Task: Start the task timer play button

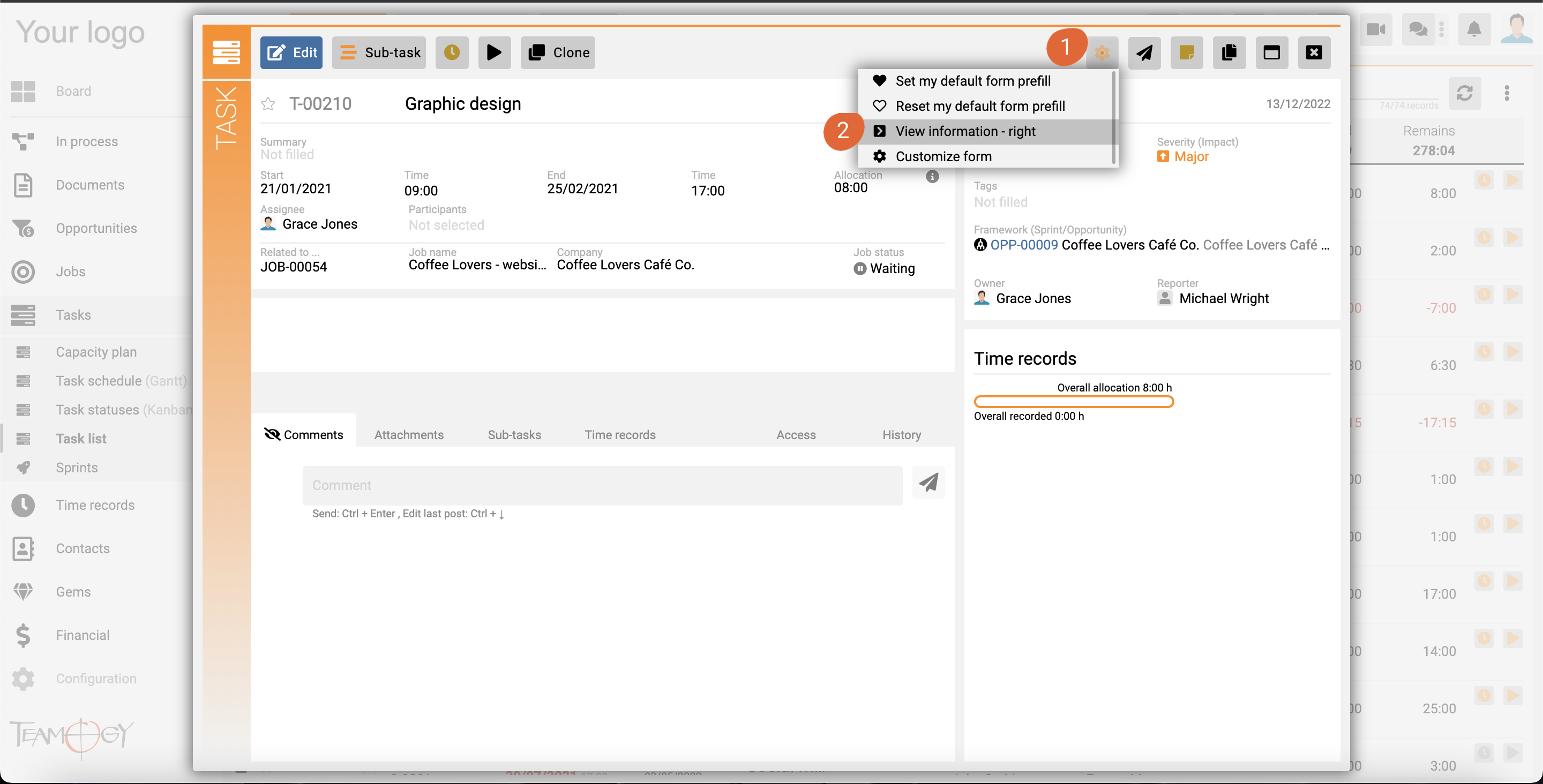Action: click(494, 52)
